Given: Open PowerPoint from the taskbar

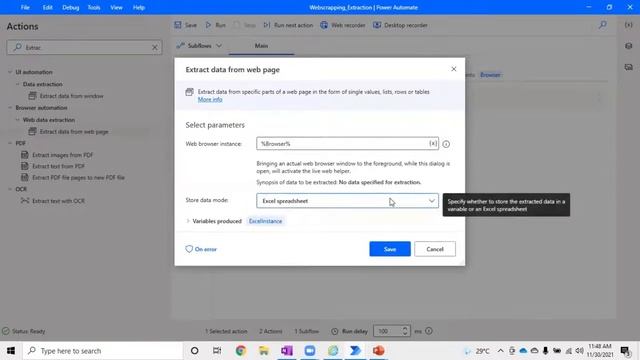Looking at the screenshot, I should [x=379, y=351].
